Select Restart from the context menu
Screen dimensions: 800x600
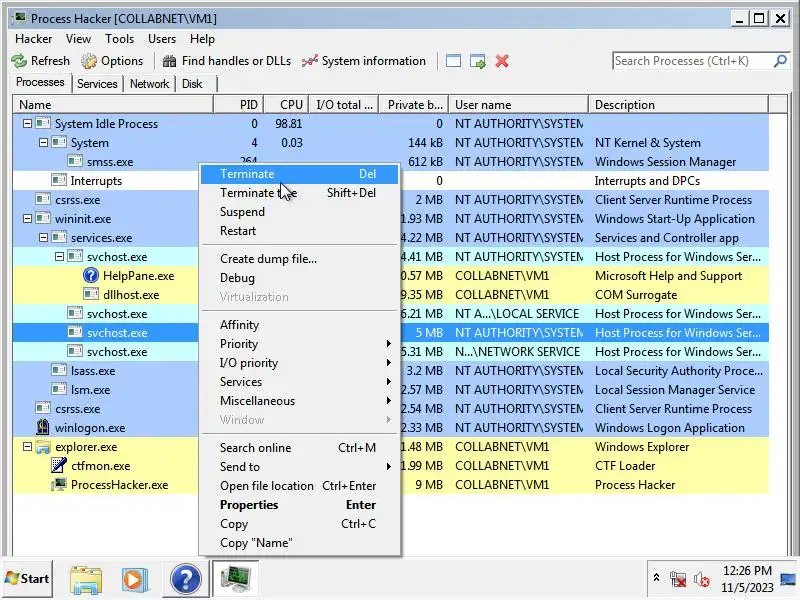(299, 231)
